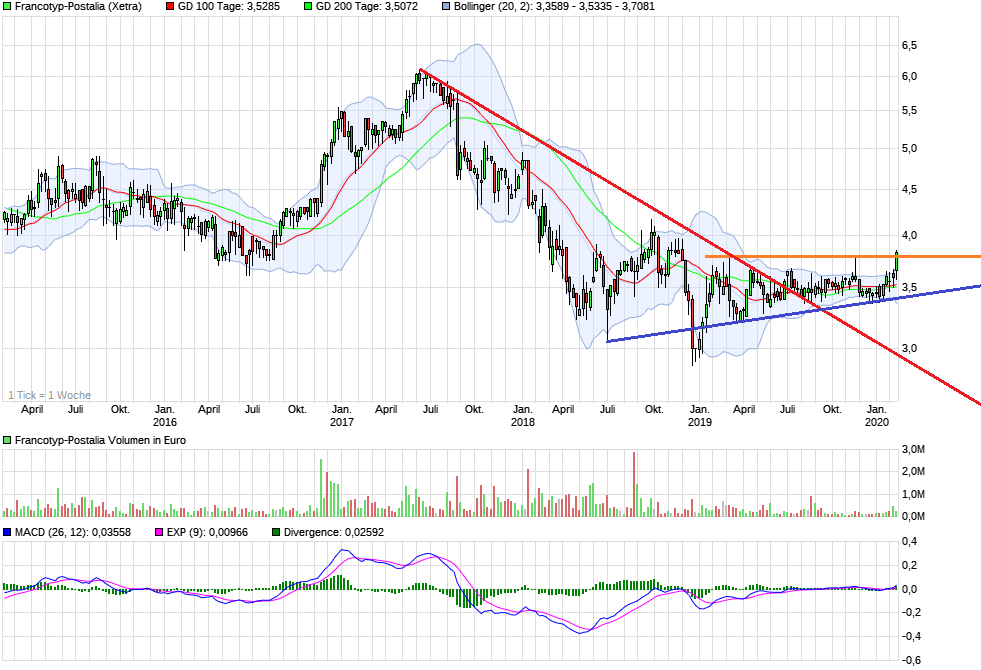Click the 3,5 price axis label
The width and height of the screenshot is (981, 670).
point(909,288)
